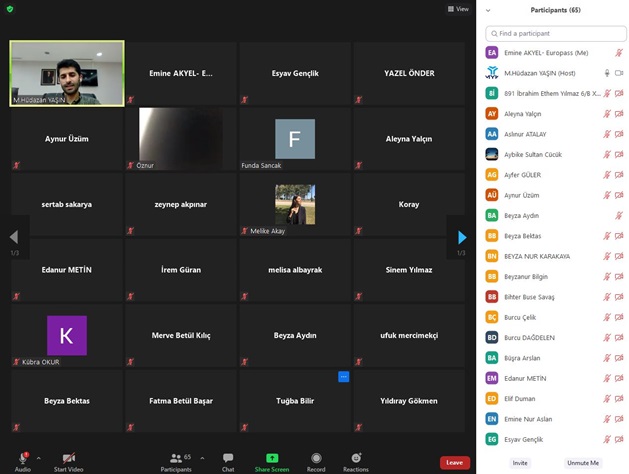Click the Koray tile
Screen dimensions: 629x474
pyautogui.click(x=409, y=205)
